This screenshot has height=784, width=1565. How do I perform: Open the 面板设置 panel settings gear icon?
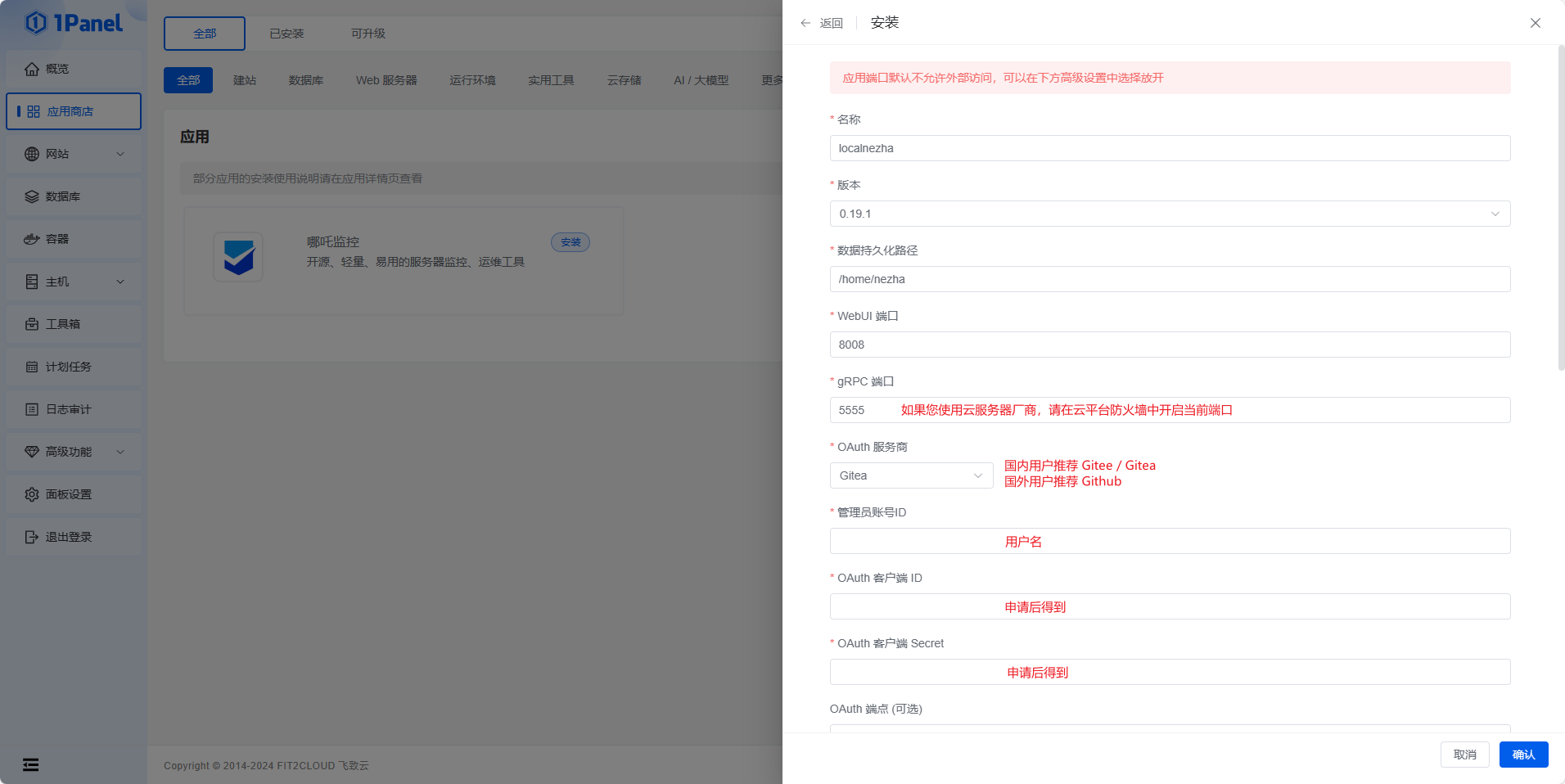(x=32, y=494)
